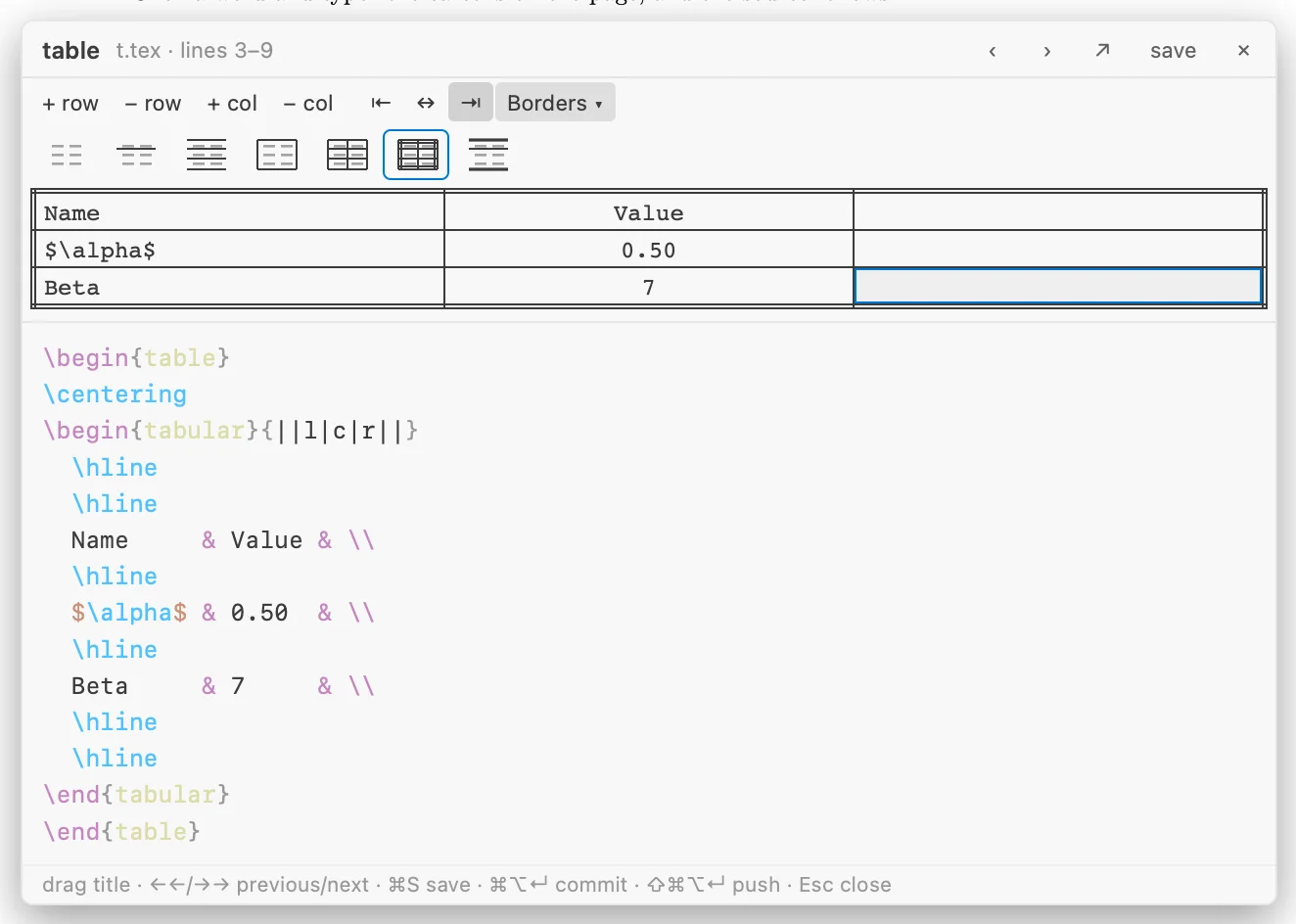Toggle right-align column arrow icon
1296x924 pixels.
coord(471,103)
